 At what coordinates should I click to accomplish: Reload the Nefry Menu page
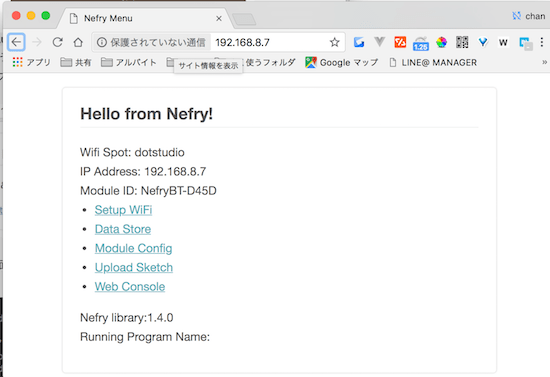(x=58, y=42)
